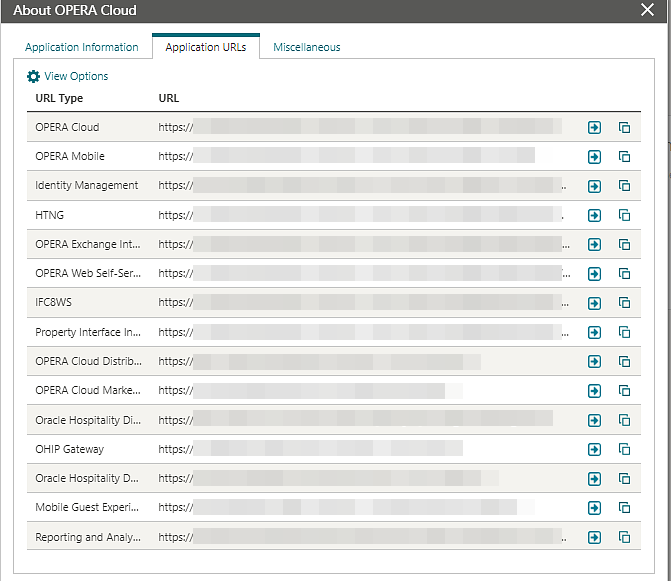Image resolution: width=671 pixels, height=581 pixels.
Task: Select the Application URLs tab
Action: coord(206,47)
